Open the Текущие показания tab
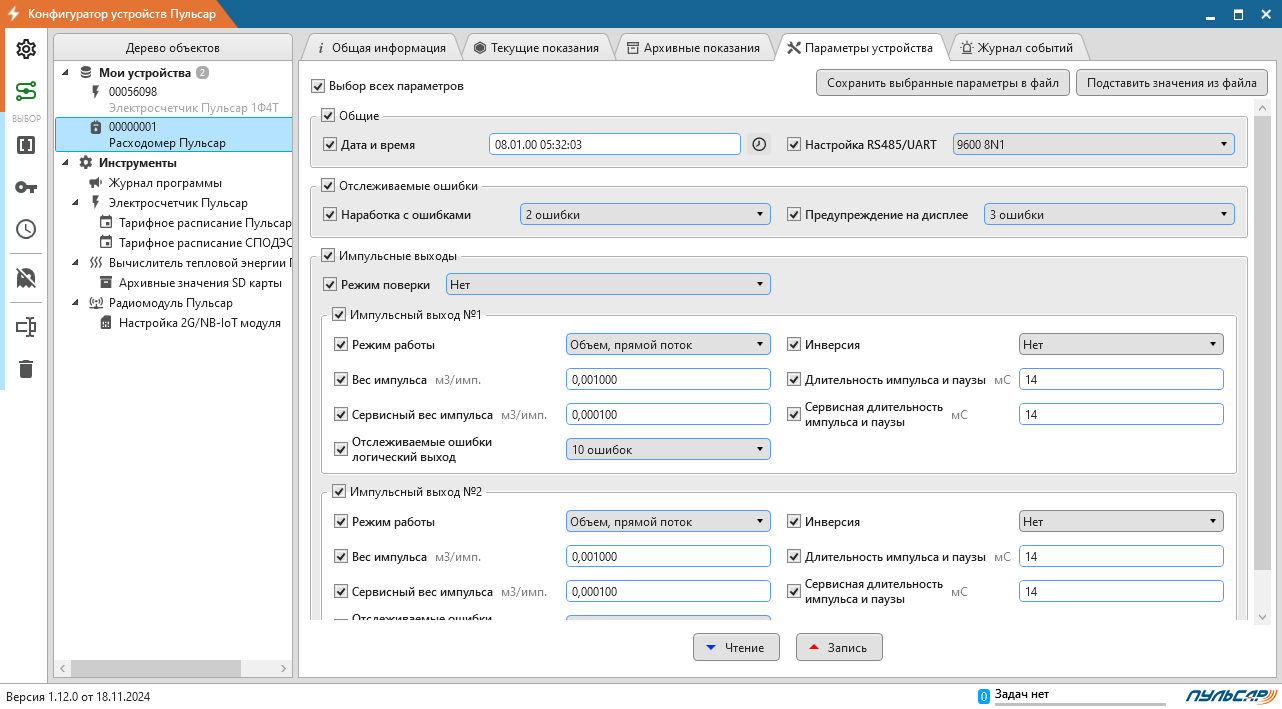This screenshot has width=1282, height=709. pos(536,47)
